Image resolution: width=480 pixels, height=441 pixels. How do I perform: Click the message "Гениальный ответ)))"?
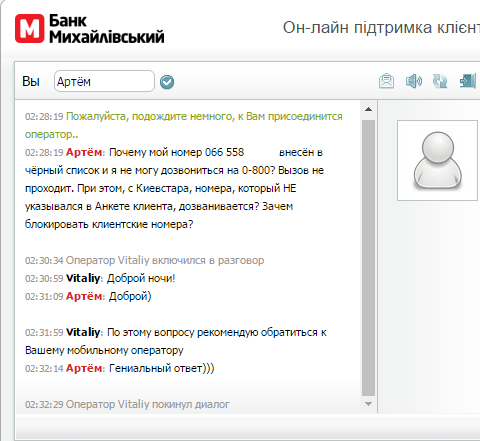coord(162,368)
